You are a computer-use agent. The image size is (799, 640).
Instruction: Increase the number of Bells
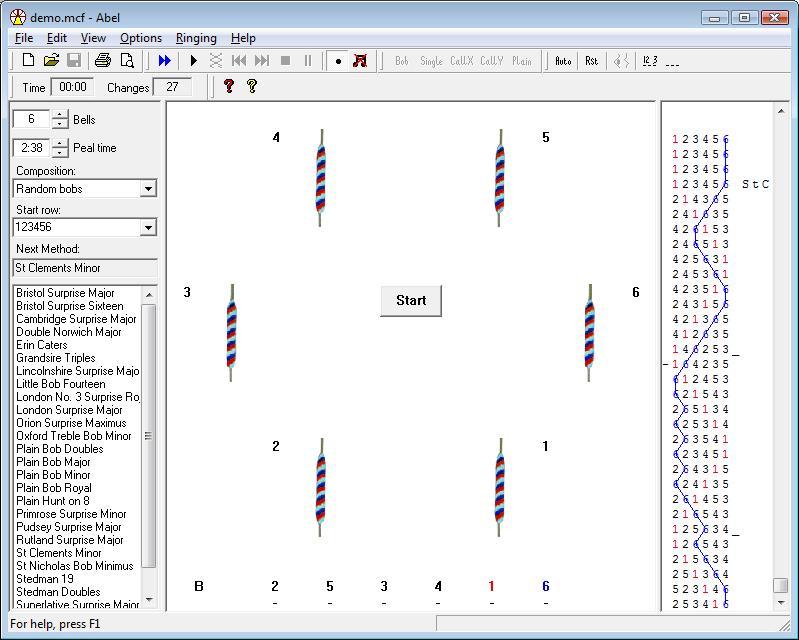tap(60, 115)
